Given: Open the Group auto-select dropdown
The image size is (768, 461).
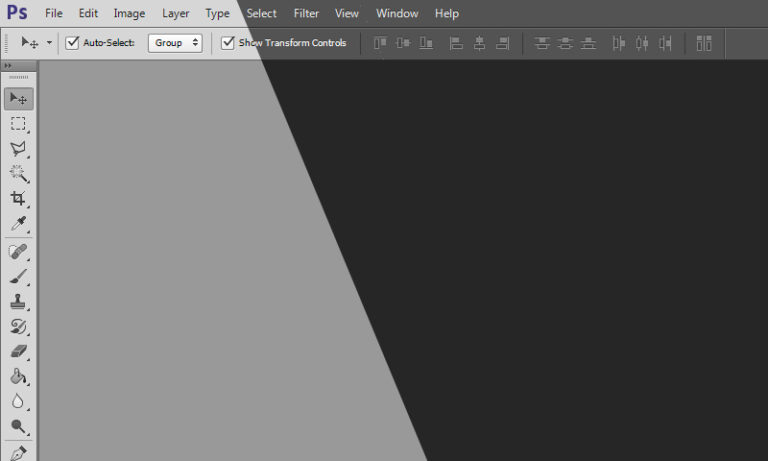Looking at the screenshot, I should [176, 43].
